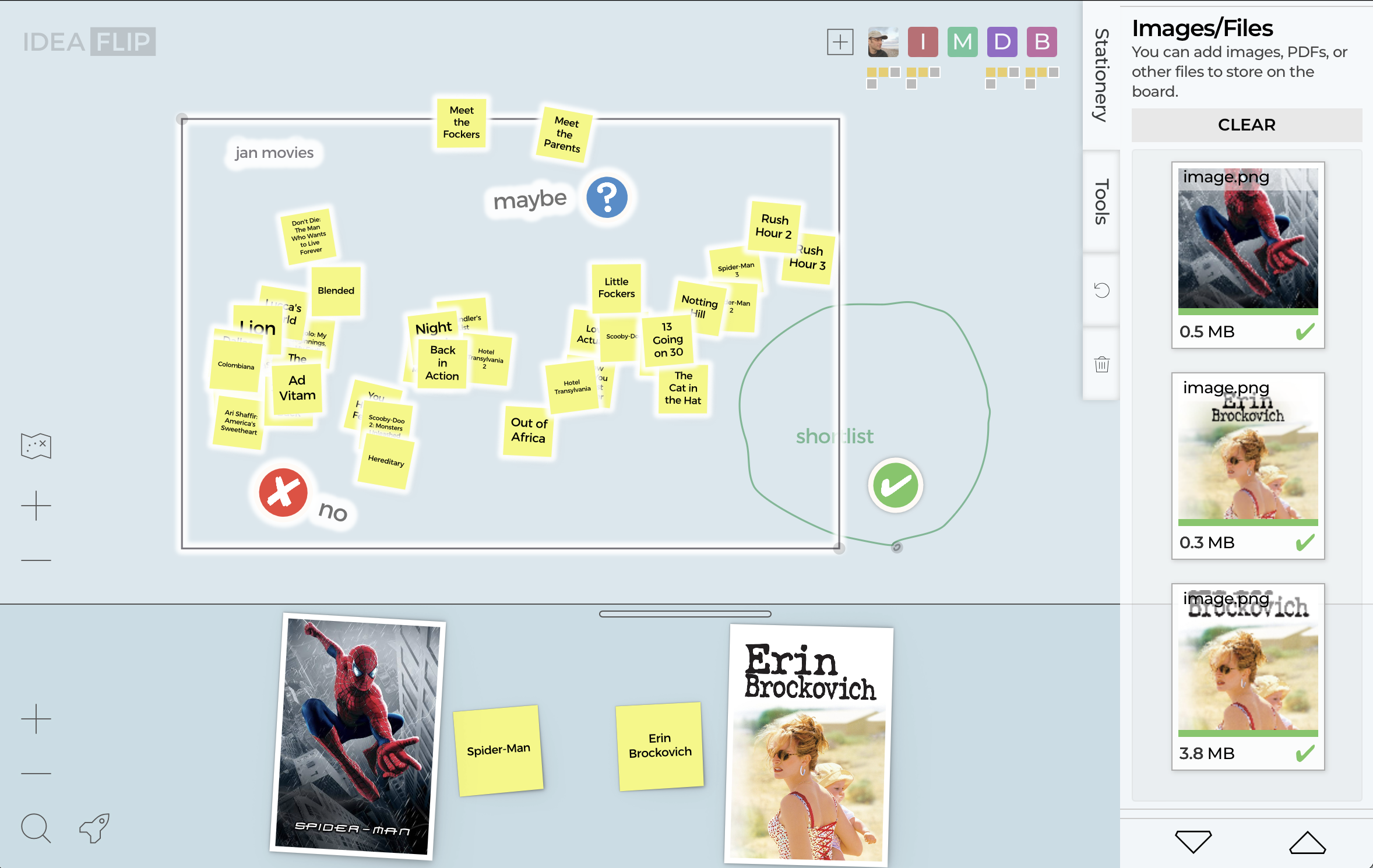1373x868 pixels.
Task: Select the Erin Brockovich 0.3 MB file thumbnail
Action: (x=1248, y=466)
